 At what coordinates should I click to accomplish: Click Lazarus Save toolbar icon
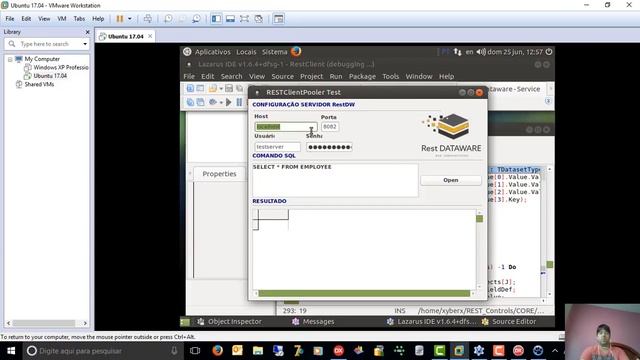(x=229, y=89)
